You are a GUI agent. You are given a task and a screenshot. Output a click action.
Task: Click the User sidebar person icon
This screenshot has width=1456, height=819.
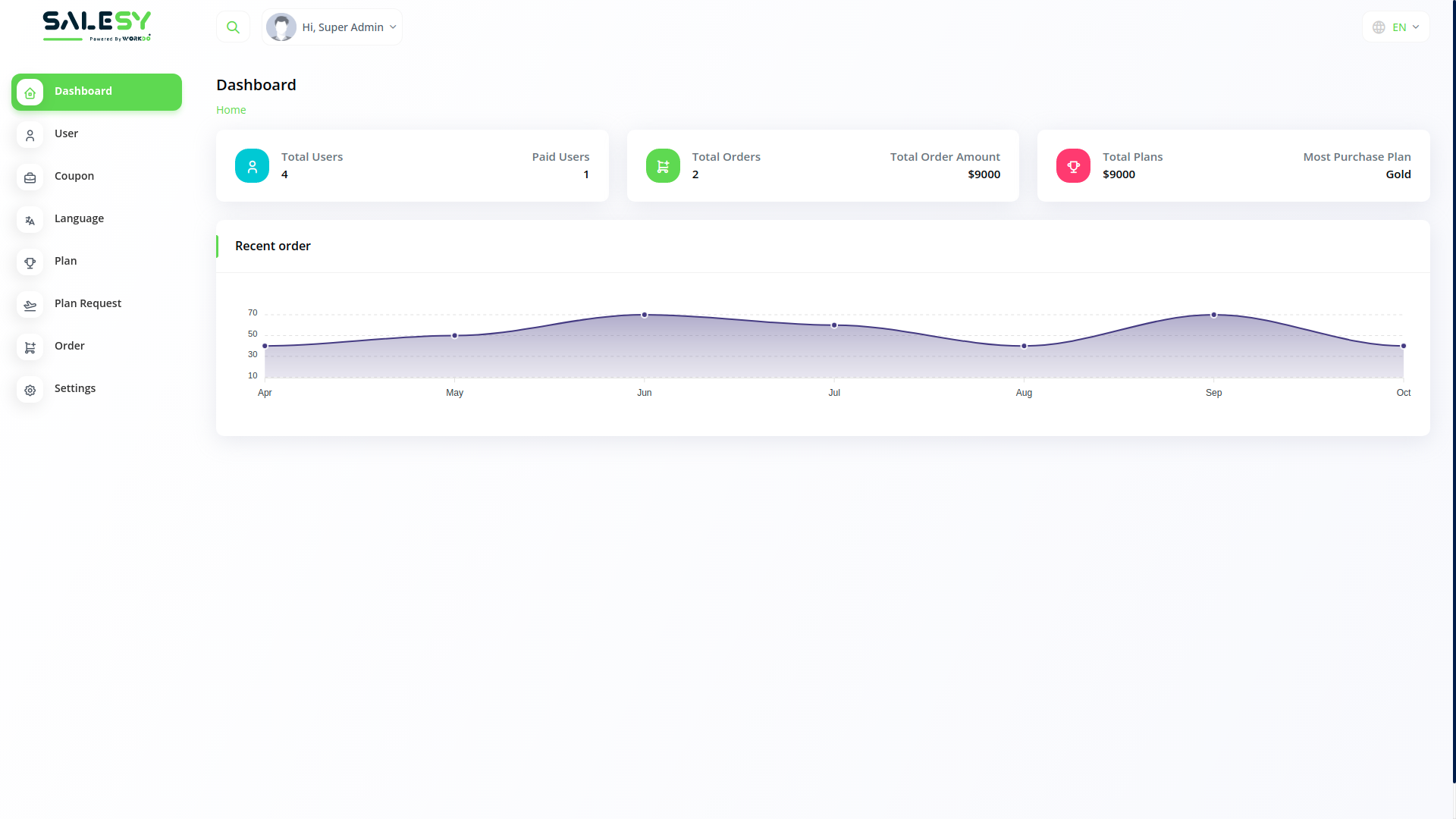click(30, 135)
